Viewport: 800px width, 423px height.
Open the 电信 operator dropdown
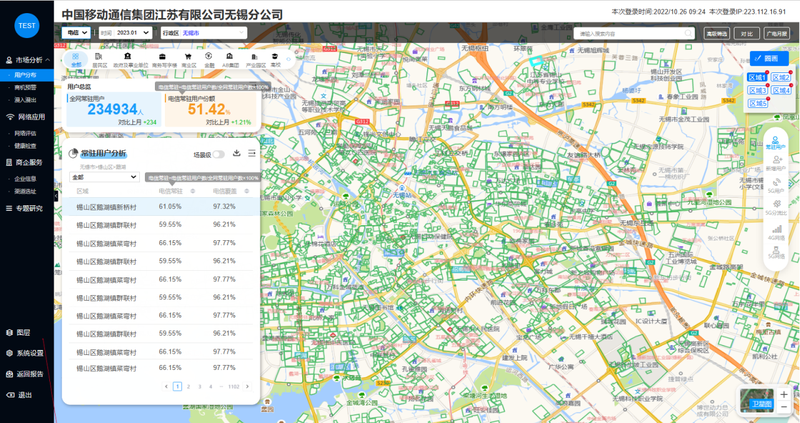pos(76,33)
